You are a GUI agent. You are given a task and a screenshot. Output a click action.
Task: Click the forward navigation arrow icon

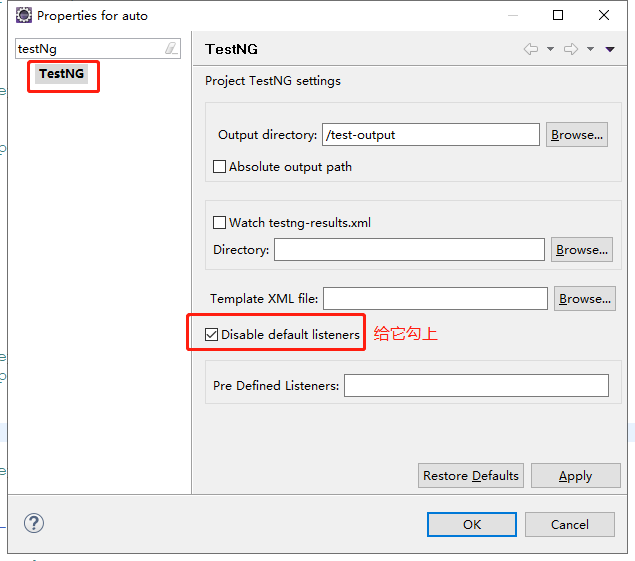click(x=571, y=49)
